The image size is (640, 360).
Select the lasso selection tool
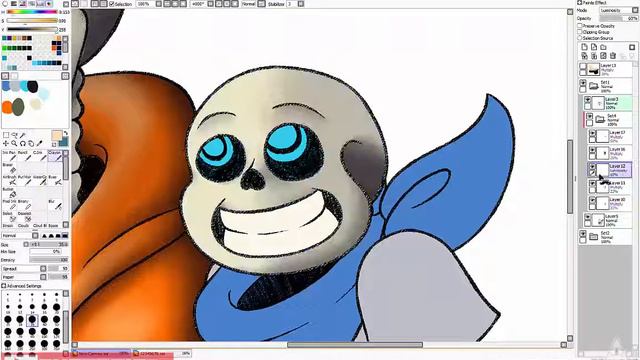point(14,135)
